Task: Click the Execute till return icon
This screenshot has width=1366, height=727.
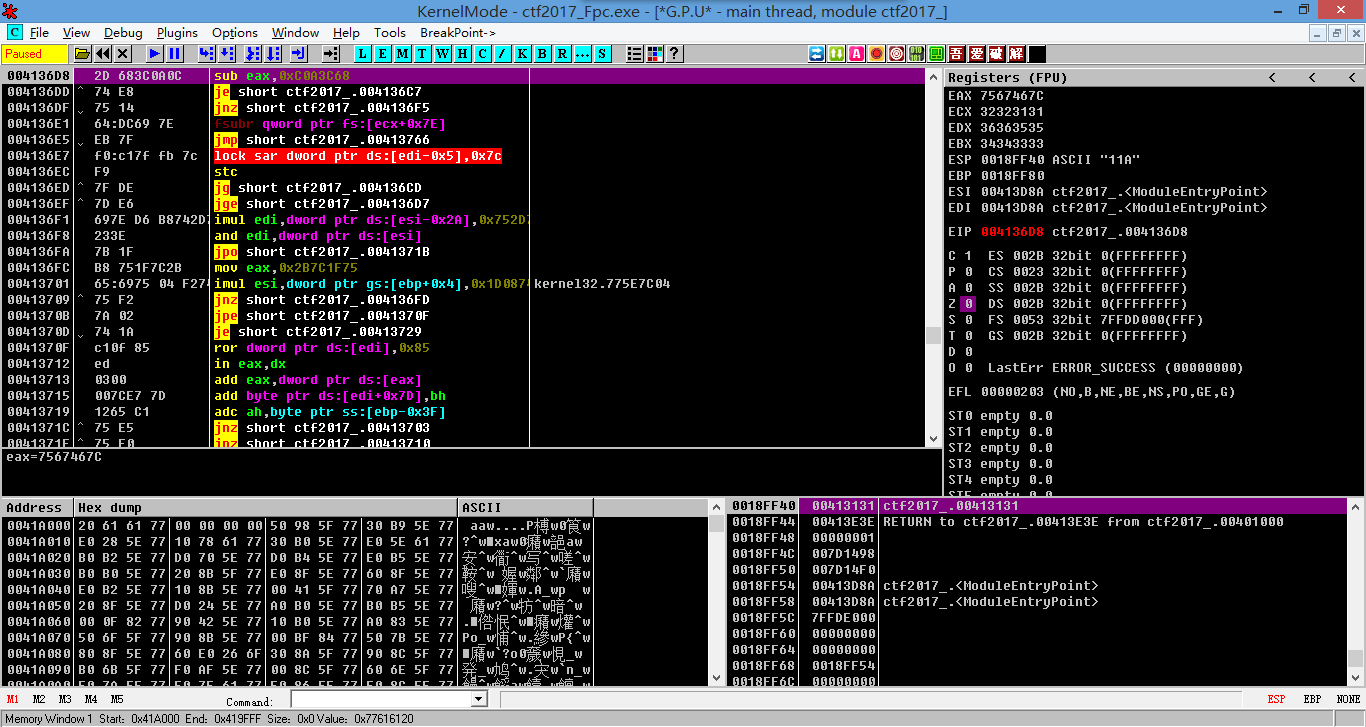Action: [298, 53]
